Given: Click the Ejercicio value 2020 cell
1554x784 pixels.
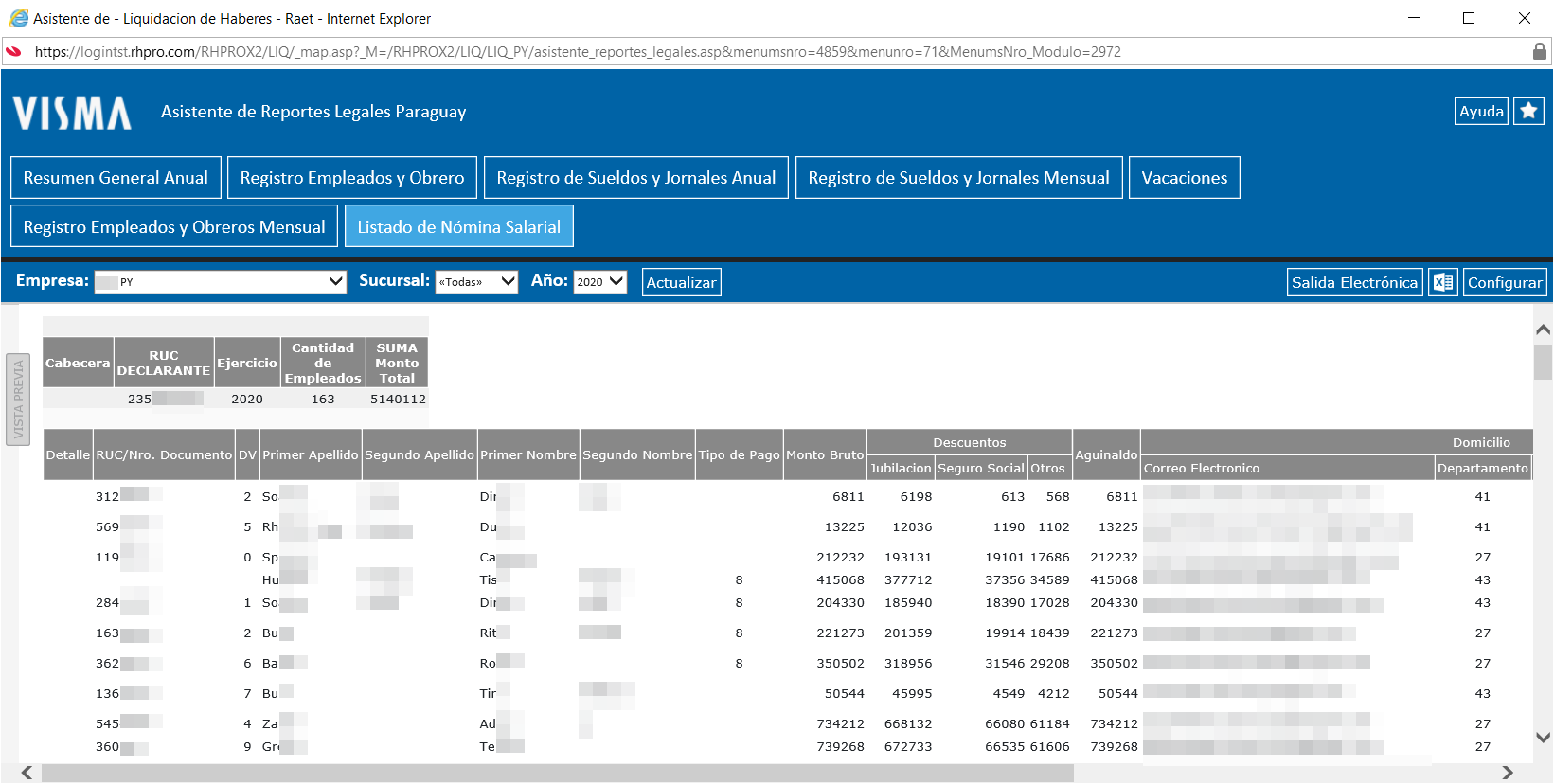Looking at the screenshot, I should pyautogui.click(x=247, y=399).
